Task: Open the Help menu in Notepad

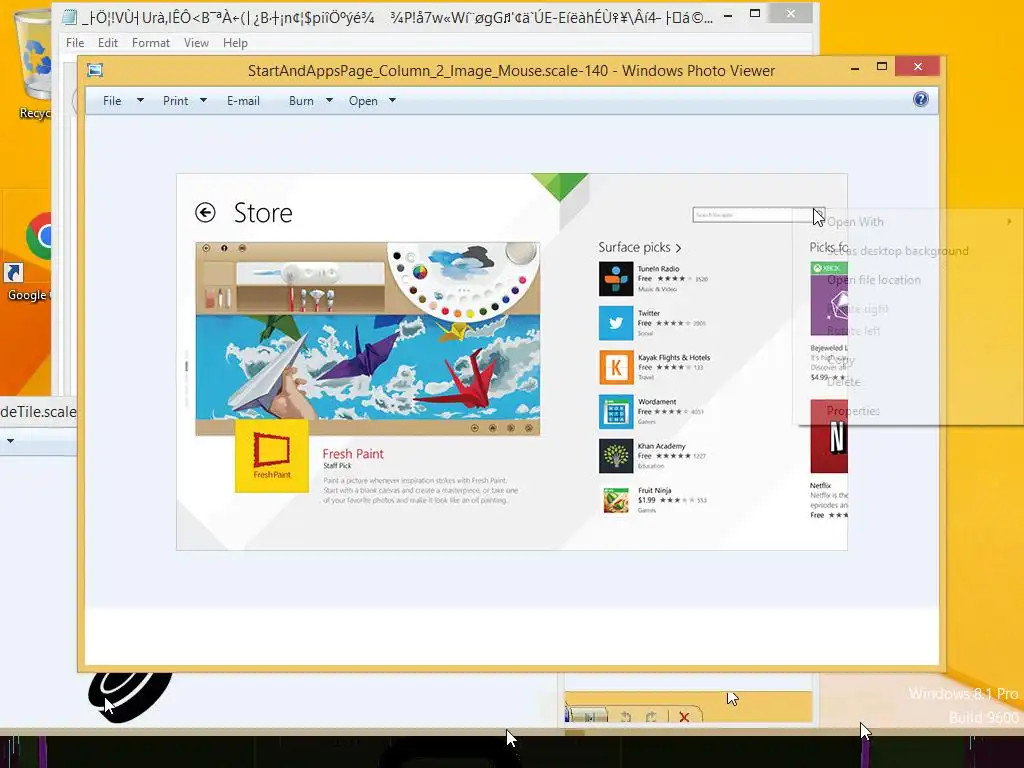Action: tap(235, 43)
